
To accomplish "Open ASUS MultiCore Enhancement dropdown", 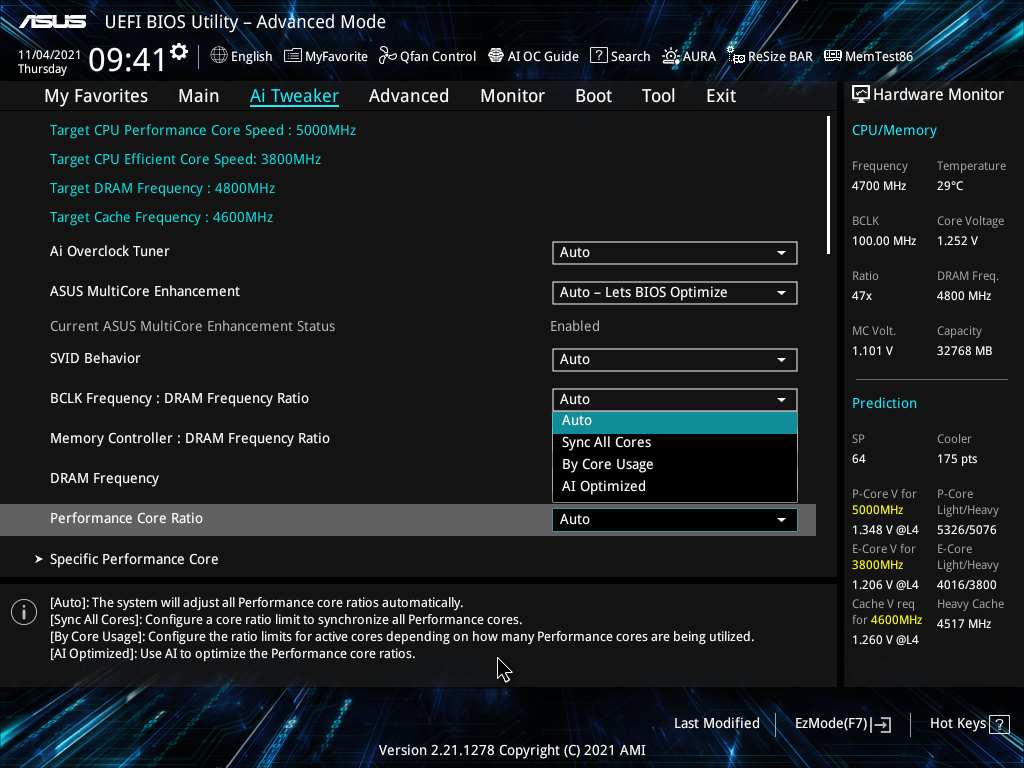I will (x=675, y=293).
